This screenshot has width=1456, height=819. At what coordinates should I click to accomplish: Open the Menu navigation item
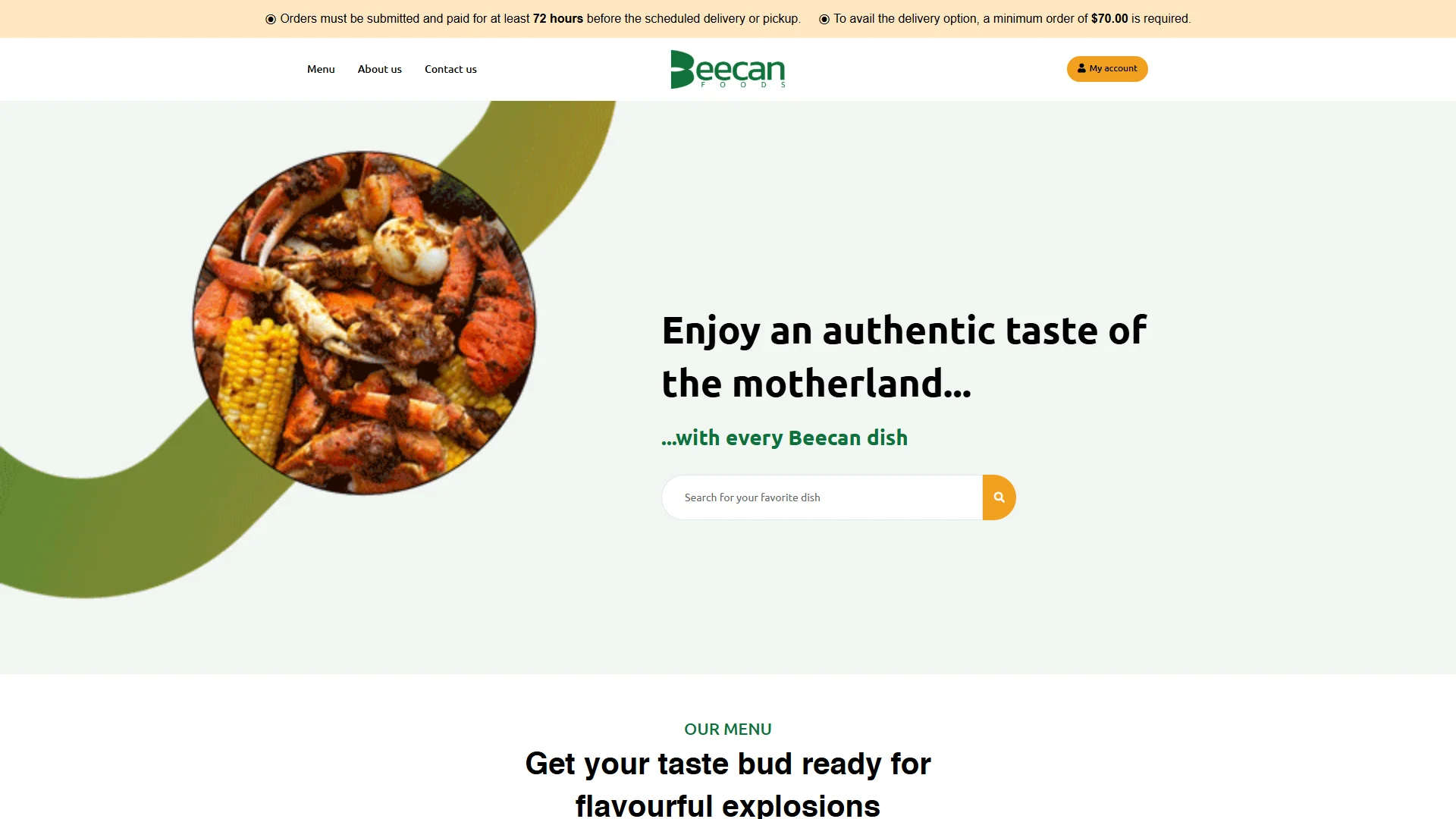tap(321, 69)
